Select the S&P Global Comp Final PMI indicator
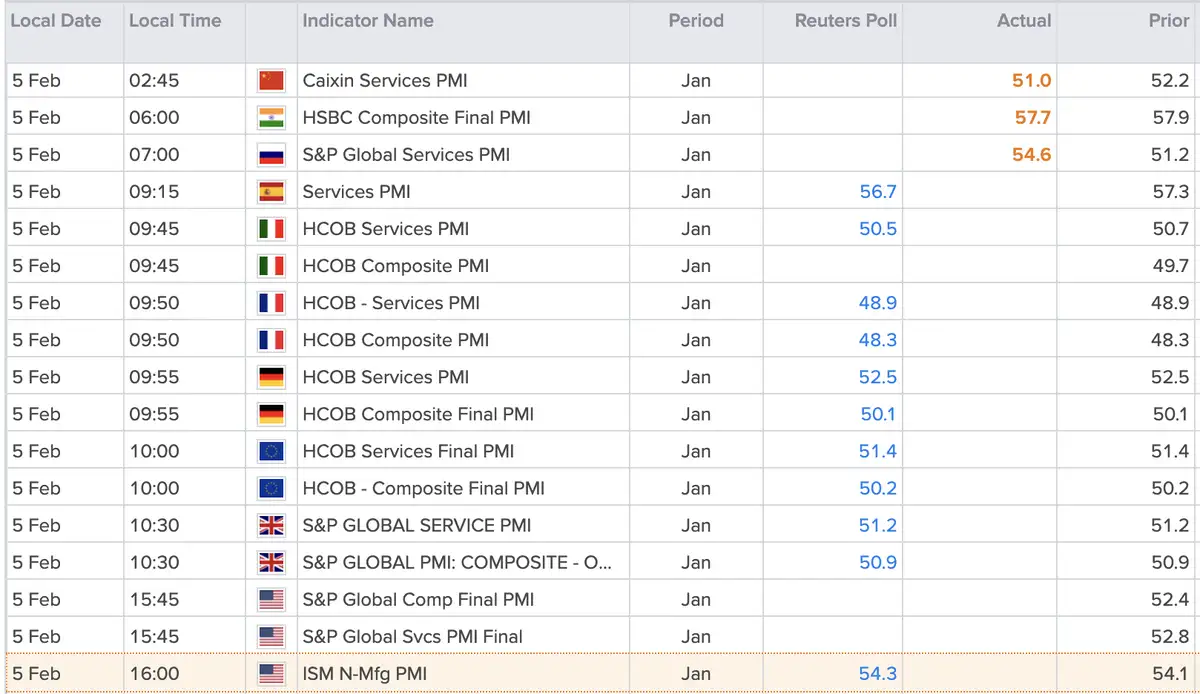1200x694 pixels. [x=418, y=599]
